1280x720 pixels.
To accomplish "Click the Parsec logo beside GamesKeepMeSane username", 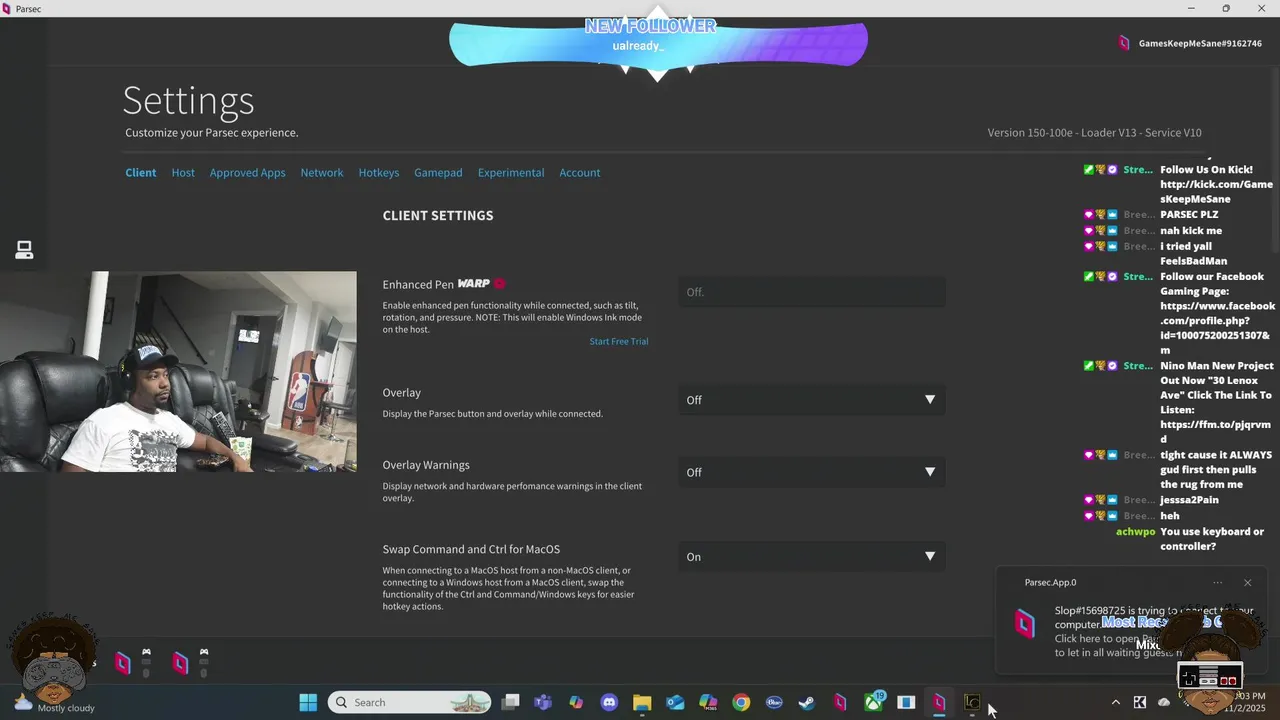I will [x=1124, y=43].
